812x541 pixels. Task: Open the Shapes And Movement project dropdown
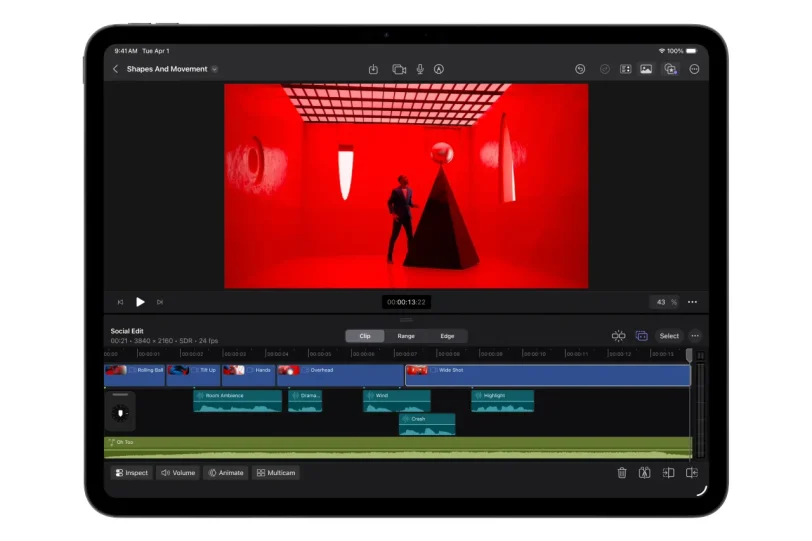pos(214,69)
